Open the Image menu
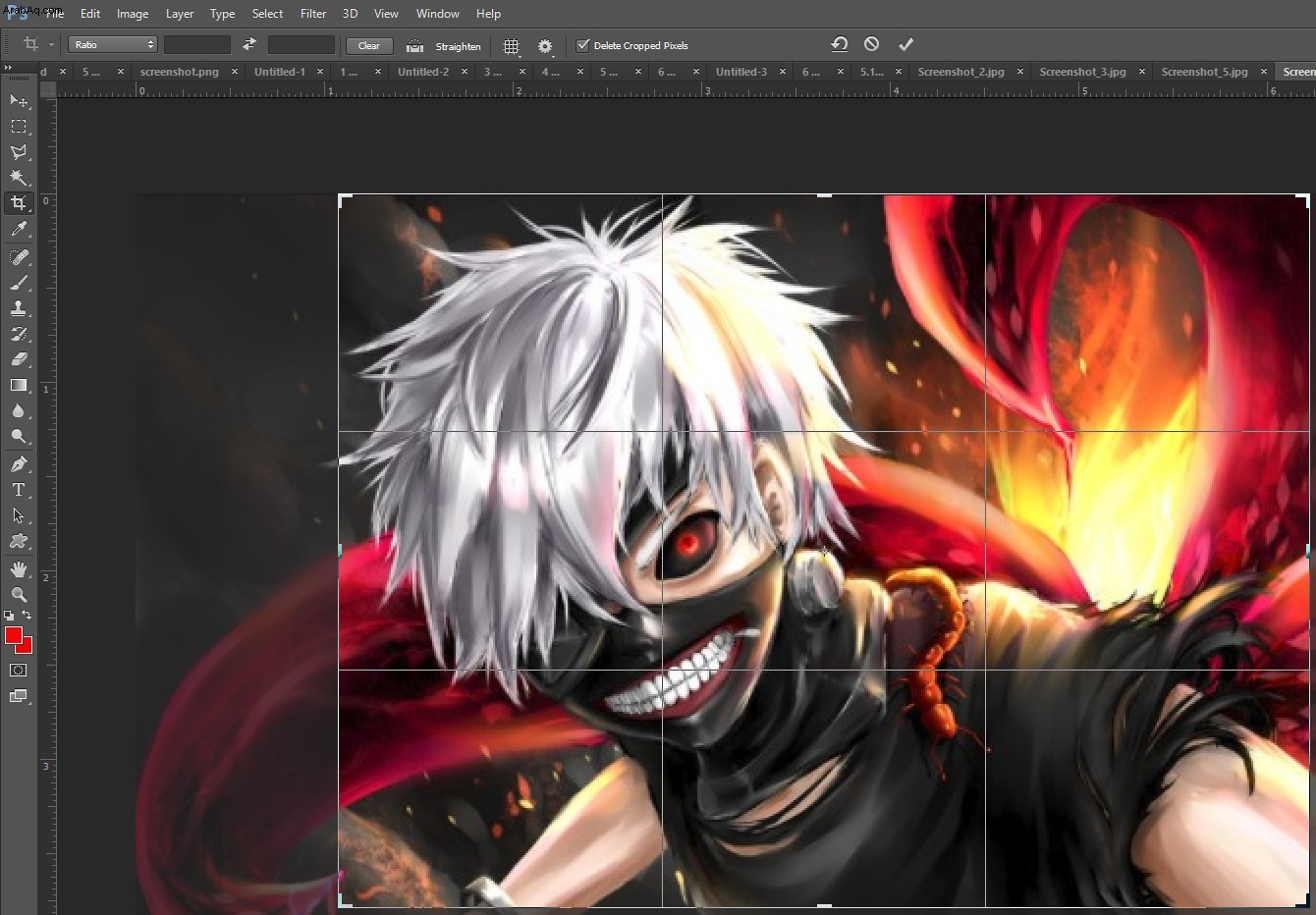Image resolution: width=1316 pixels, height=915 pixels. point(133,14)
